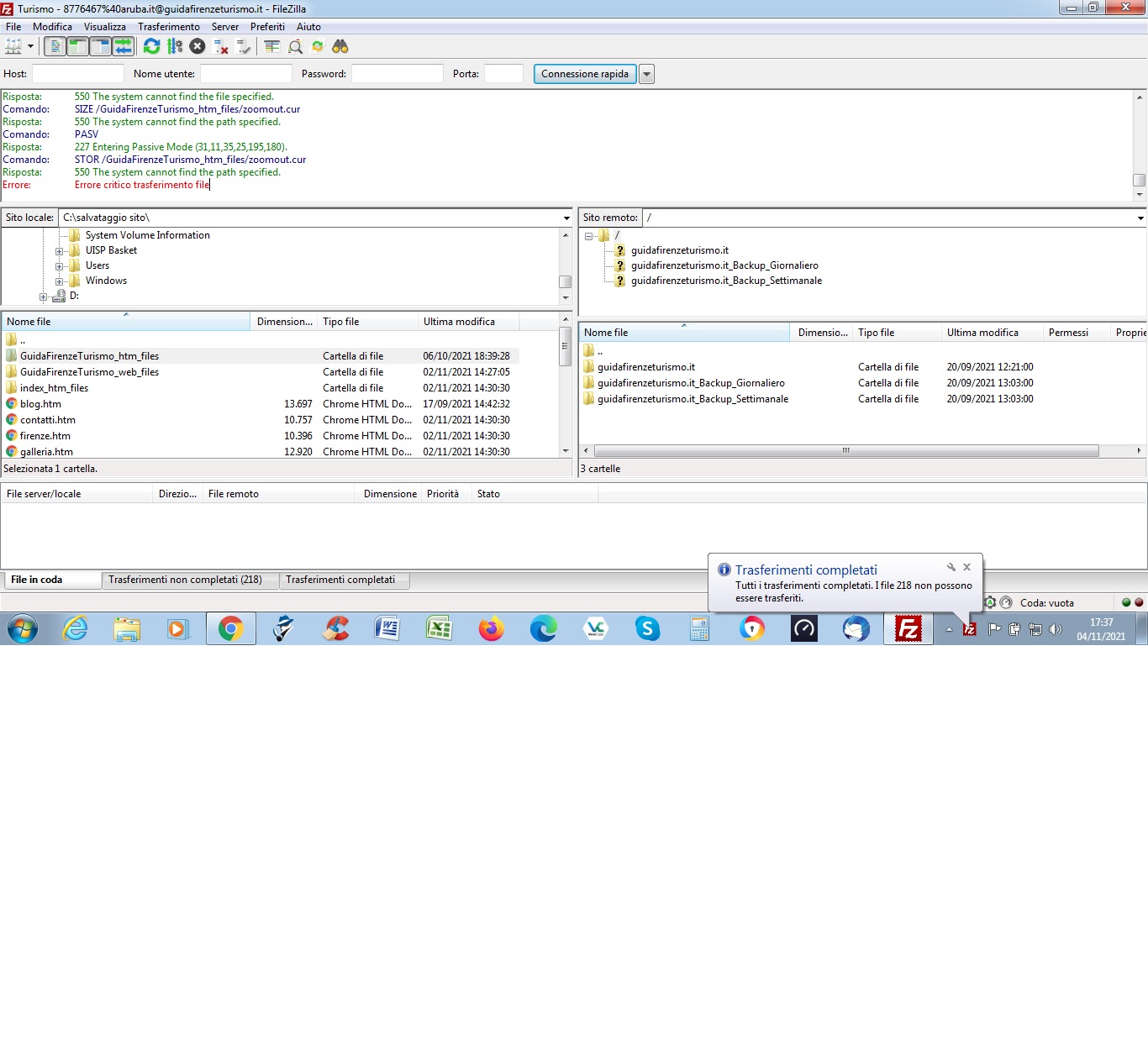This screenshot has height=1045, width=1148.
Task: Open the Aiuto menu
Action: pos(308,27)
